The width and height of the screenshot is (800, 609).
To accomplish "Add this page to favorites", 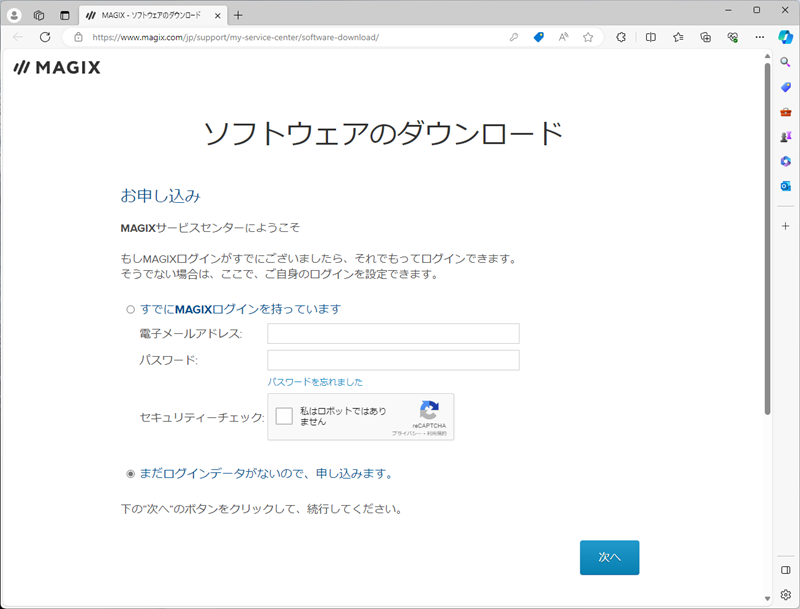I will click(x=588, y=37).
